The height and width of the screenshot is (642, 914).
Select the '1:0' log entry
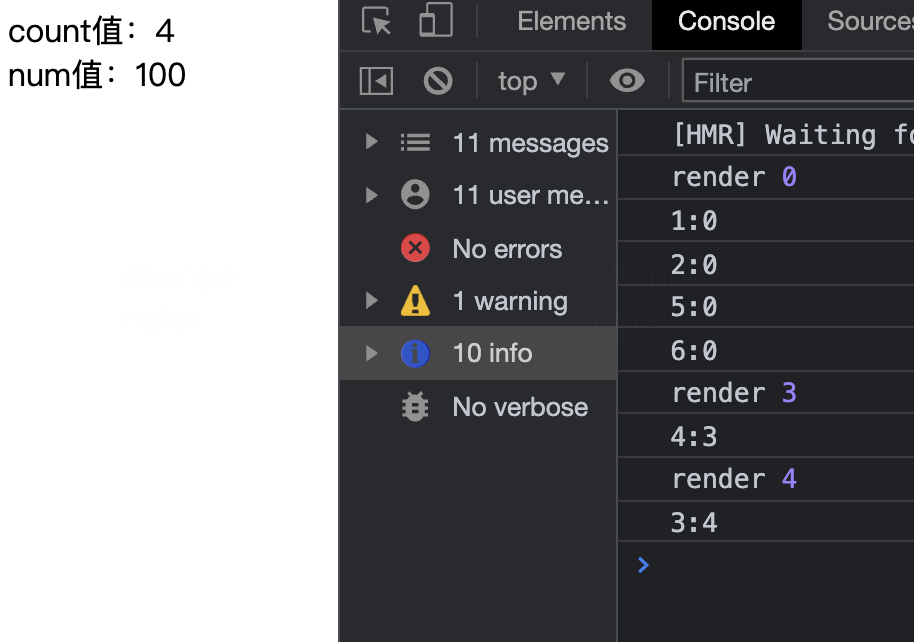766,220
